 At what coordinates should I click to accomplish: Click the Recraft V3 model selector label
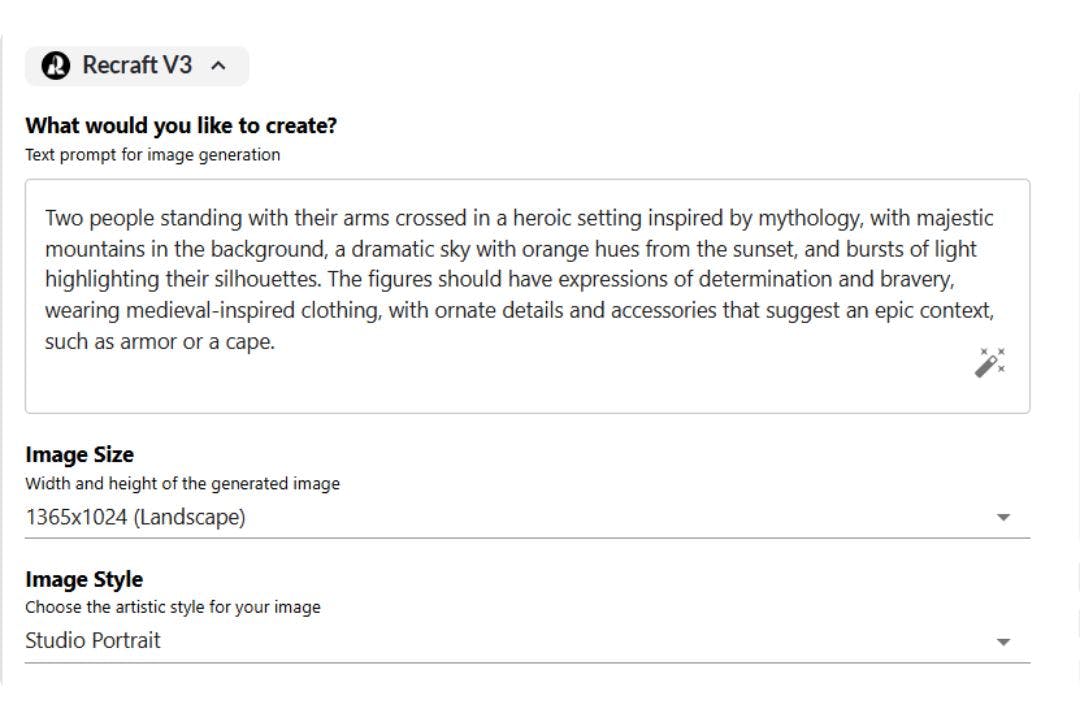[x=137, y=66]
